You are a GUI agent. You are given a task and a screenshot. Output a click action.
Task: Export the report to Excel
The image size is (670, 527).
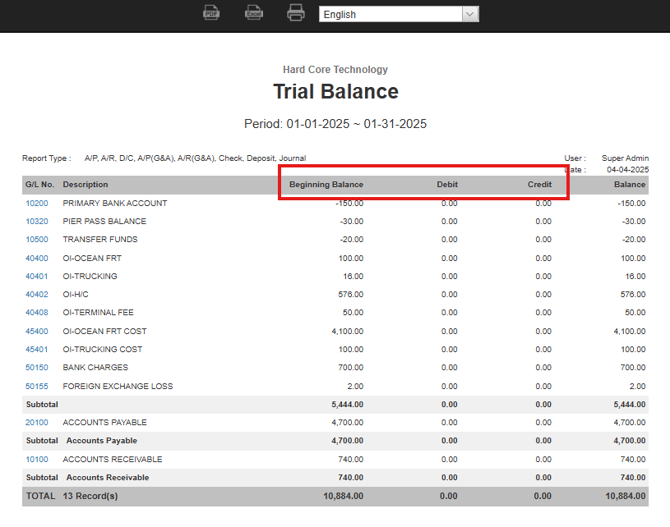(254, 13)
